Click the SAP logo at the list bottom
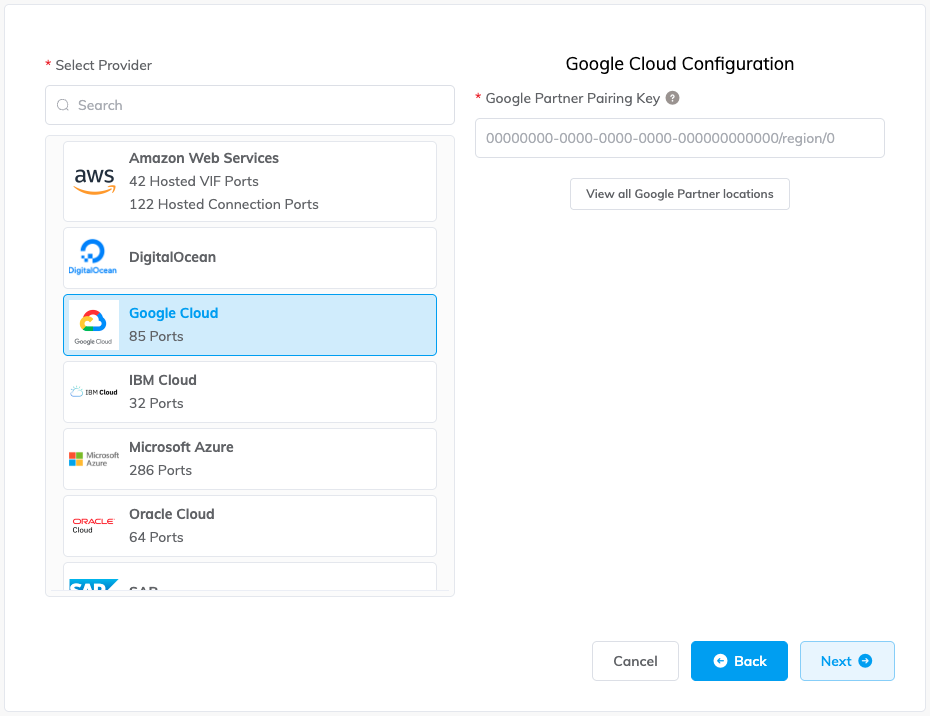Viewport: 930px width, 716px height. 93,584
